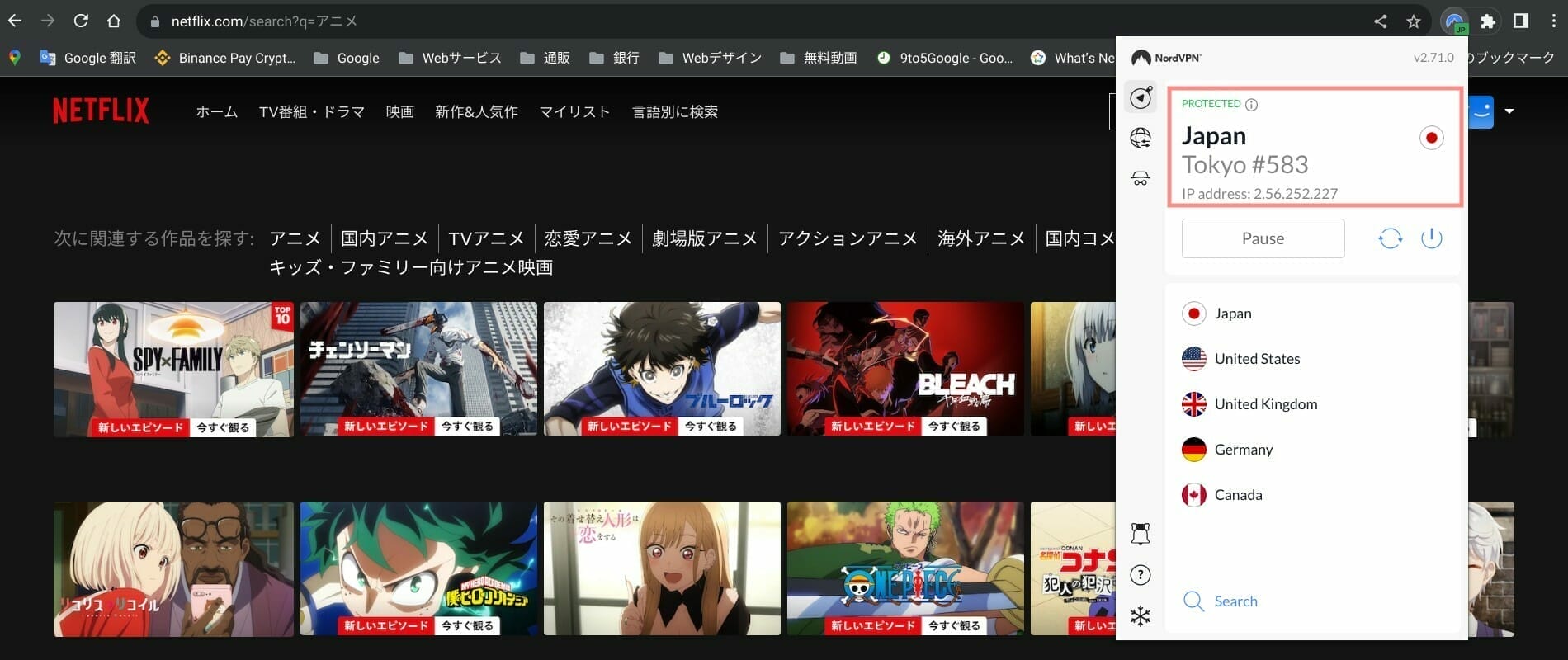
Task: Open the Google bookmark folder
Action: 347,58
